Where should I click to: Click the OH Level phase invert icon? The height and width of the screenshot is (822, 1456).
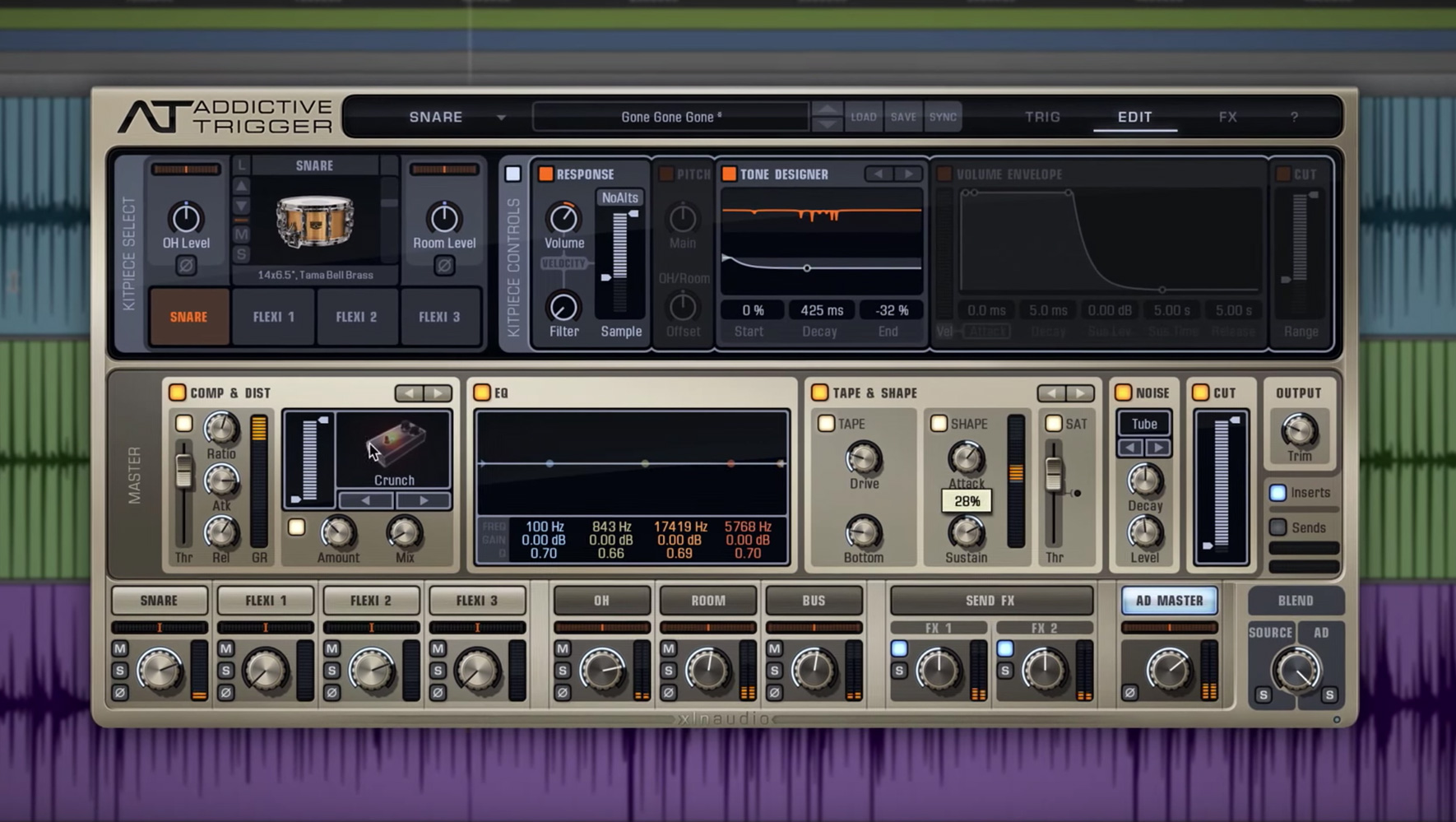pyautogui.click(x=186, y=266)
